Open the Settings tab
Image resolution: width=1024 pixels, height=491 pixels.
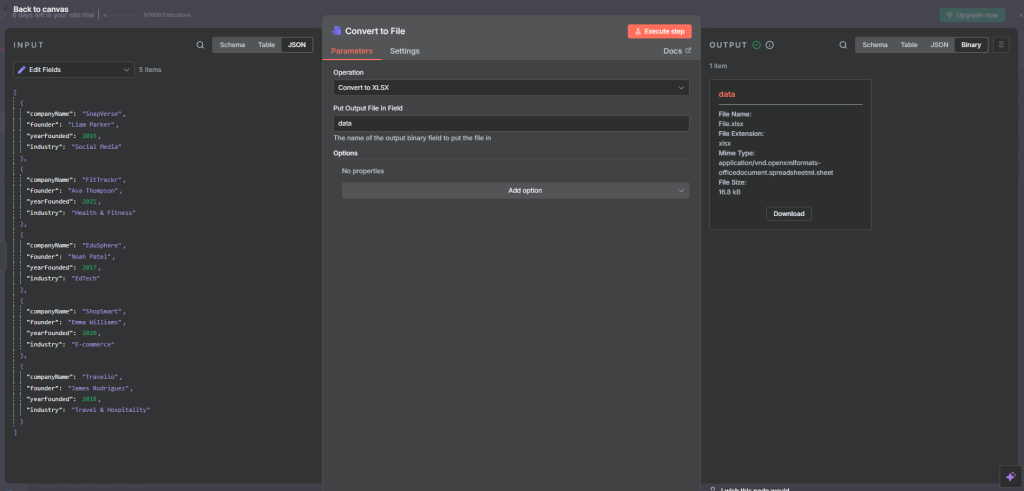pos(404,51)
